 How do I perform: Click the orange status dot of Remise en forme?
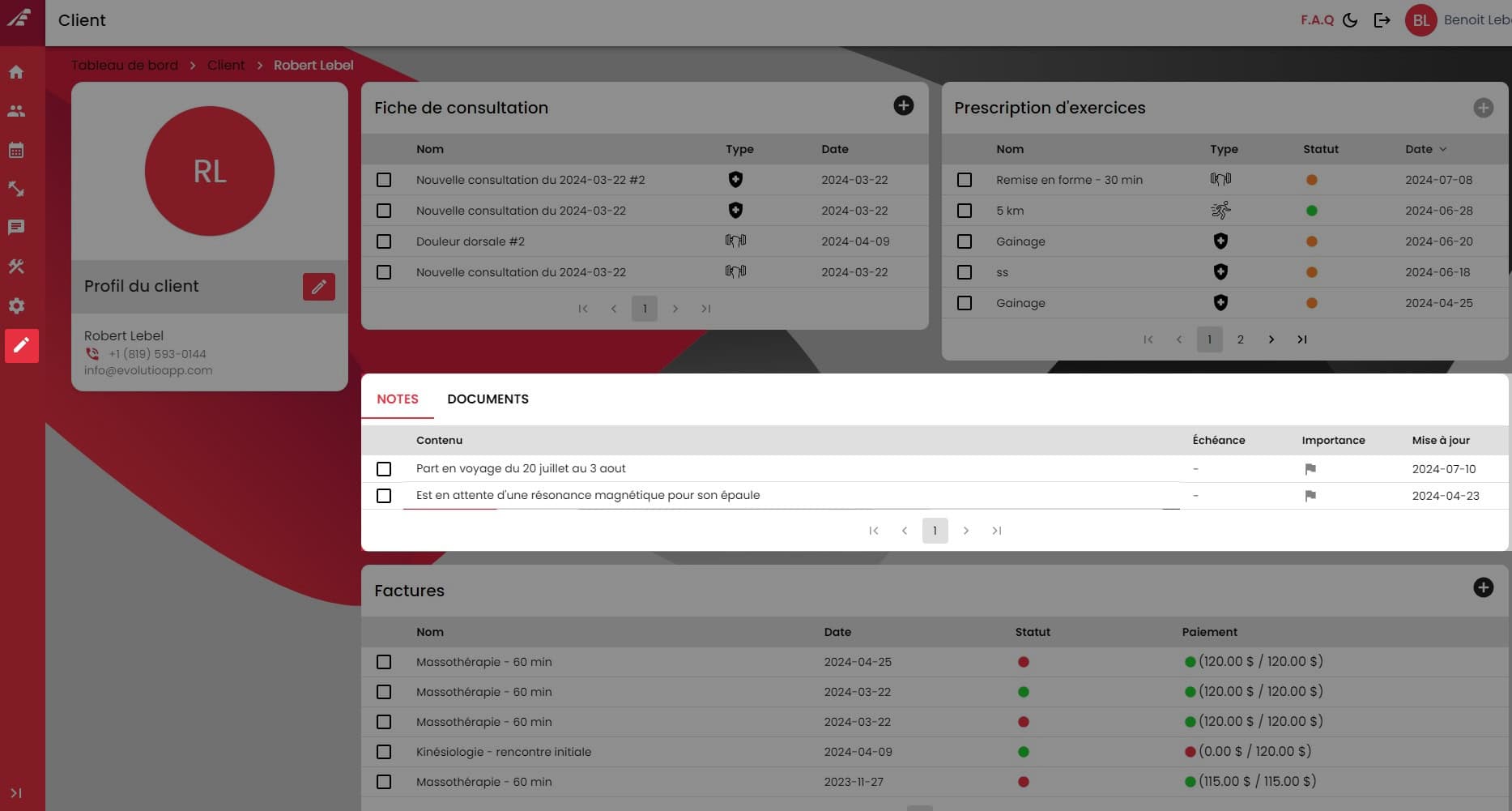[1312, 180]
